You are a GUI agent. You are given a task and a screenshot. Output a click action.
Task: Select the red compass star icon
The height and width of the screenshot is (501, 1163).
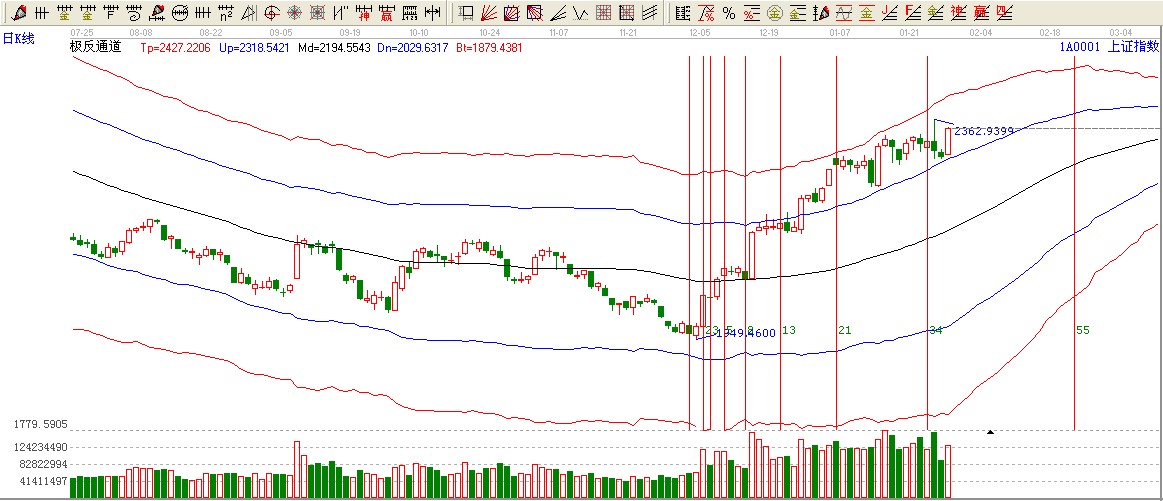point(295,13)
